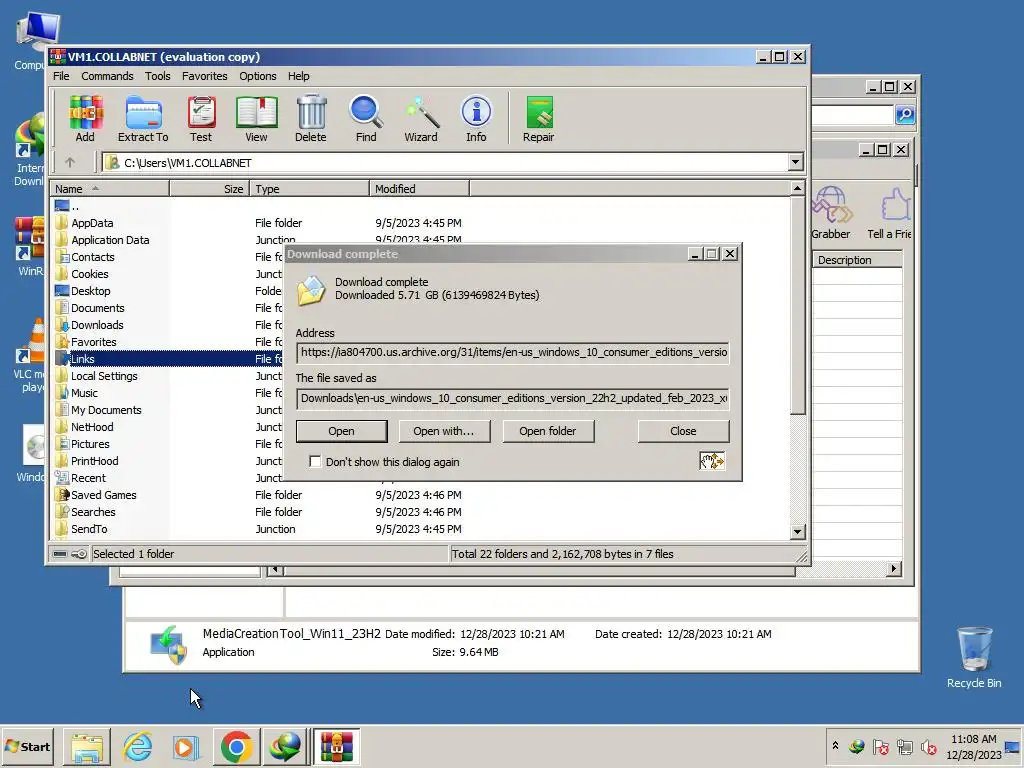The image size is (1024, 768).
Task: Click the Grabber icon in background window
Action: click(830, 213)
